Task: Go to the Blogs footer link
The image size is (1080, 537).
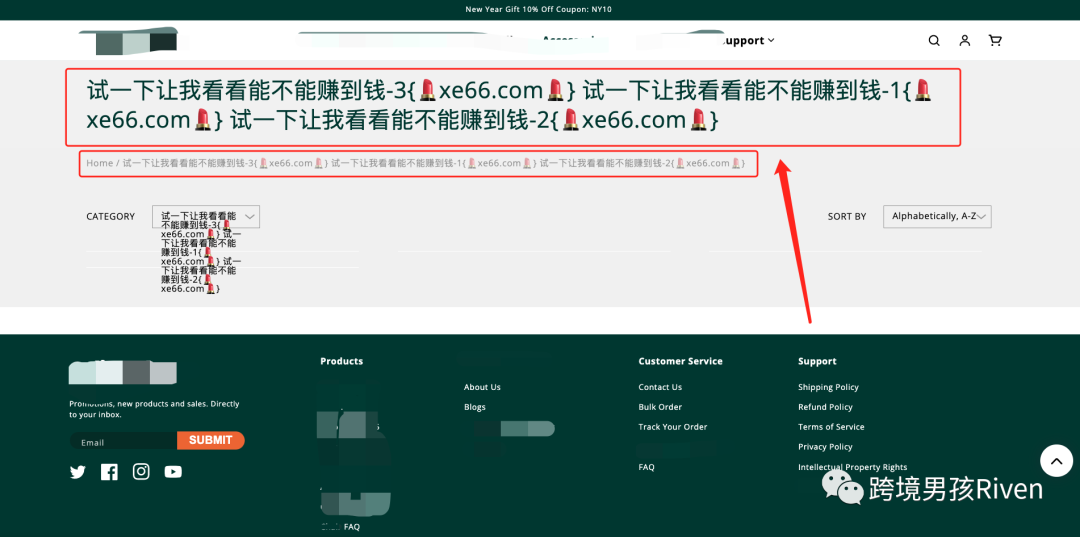Action: (x=474, y=407)
